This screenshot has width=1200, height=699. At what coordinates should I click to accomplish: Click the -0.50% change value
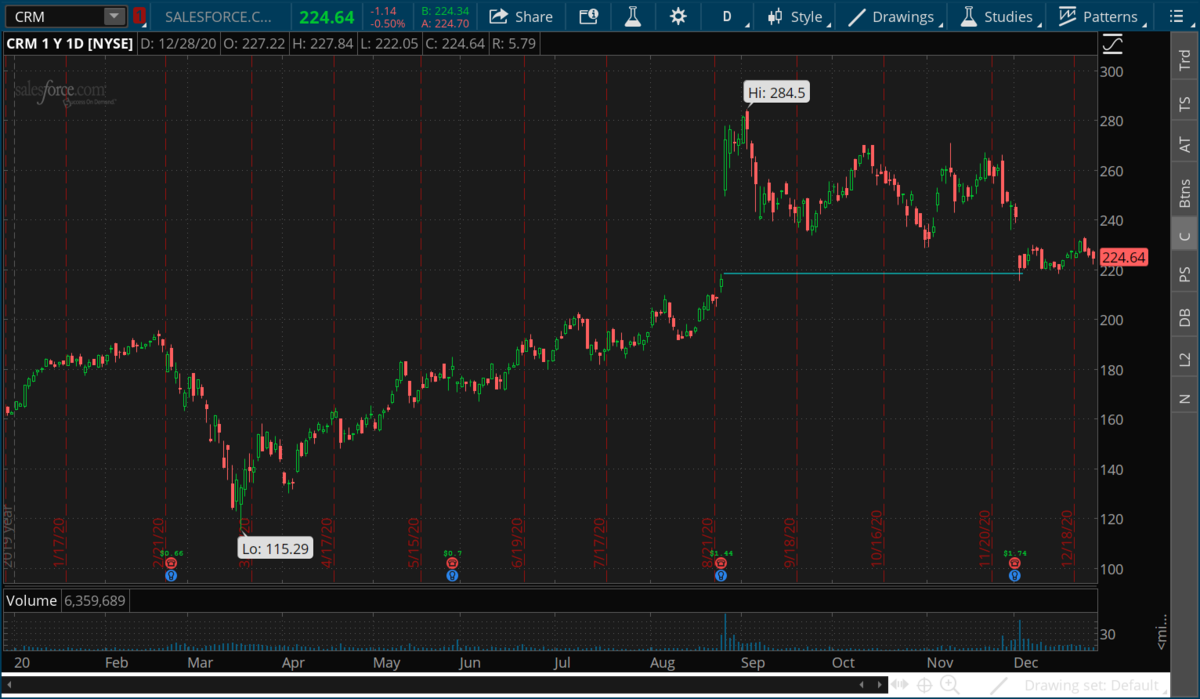[x=389, y=22]
